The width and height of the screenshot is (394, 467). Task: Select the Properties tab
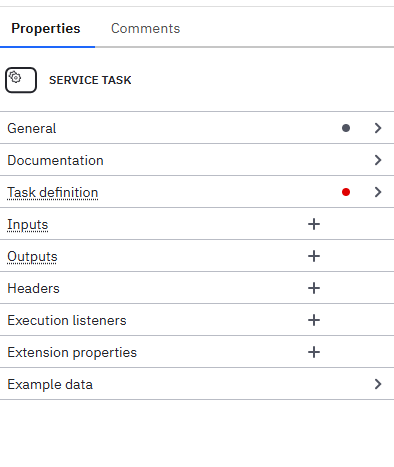pyautogui.click(x=46, y=29)
